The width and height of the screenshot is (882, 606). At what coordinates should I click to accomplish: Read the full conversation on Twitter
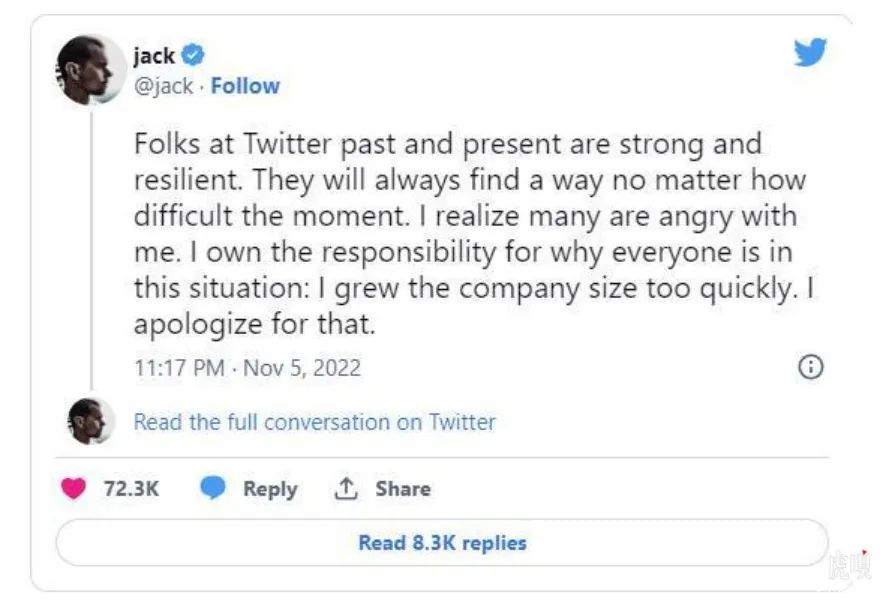[314, 422]
